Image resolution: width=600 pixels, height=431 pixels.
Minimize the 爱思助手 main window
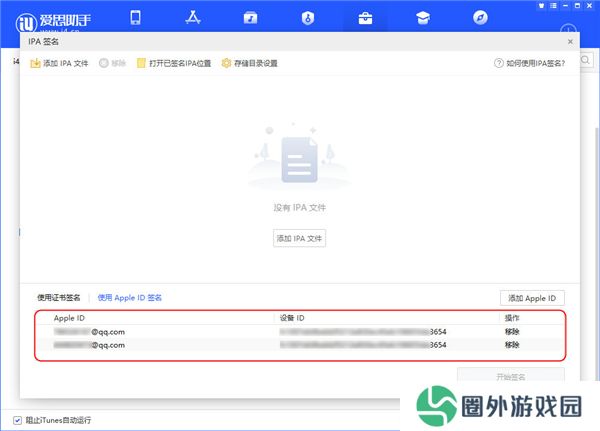tap(566, 6)
